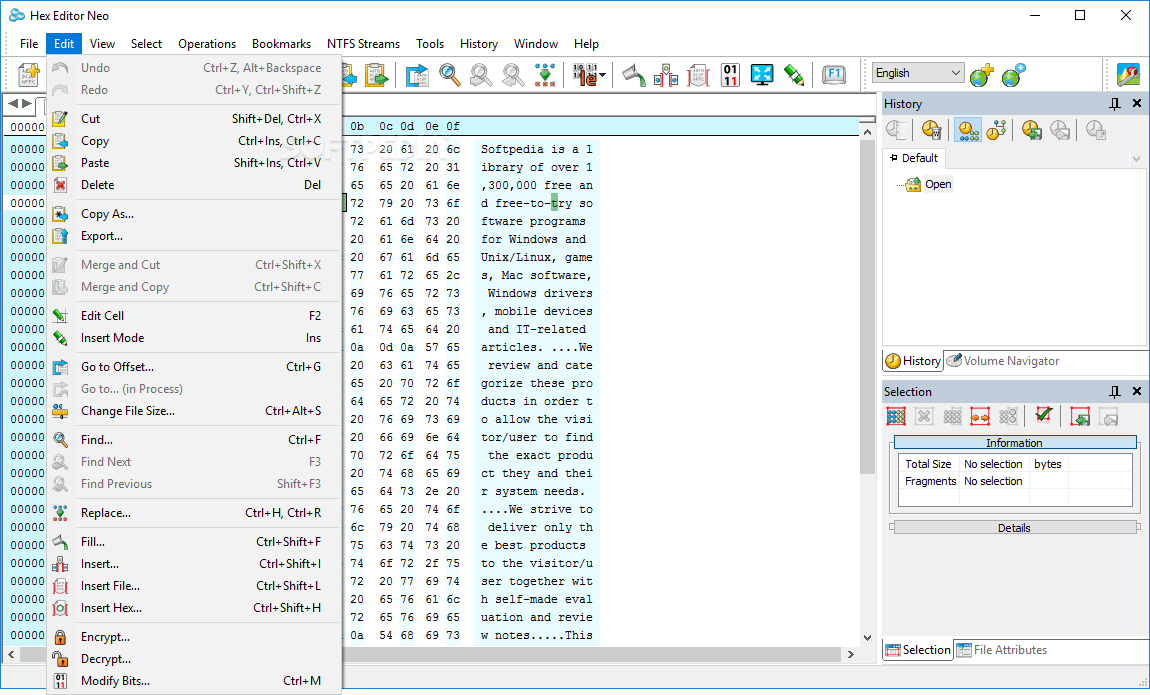Choose Insert Hex... from the Edit menu
The height and width of the screenshot is (695, 1150).
coord(196,608)
